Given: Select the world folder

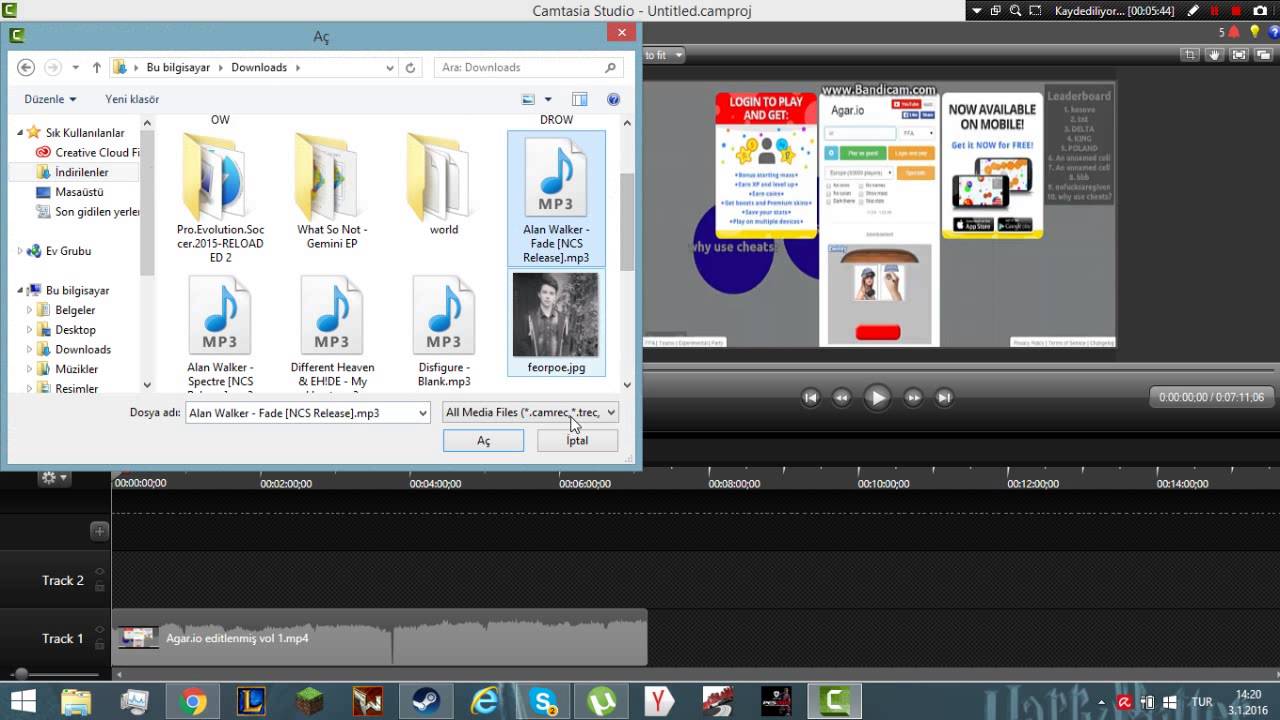Looking at the screenshot, I should click(x=444, y=184).
